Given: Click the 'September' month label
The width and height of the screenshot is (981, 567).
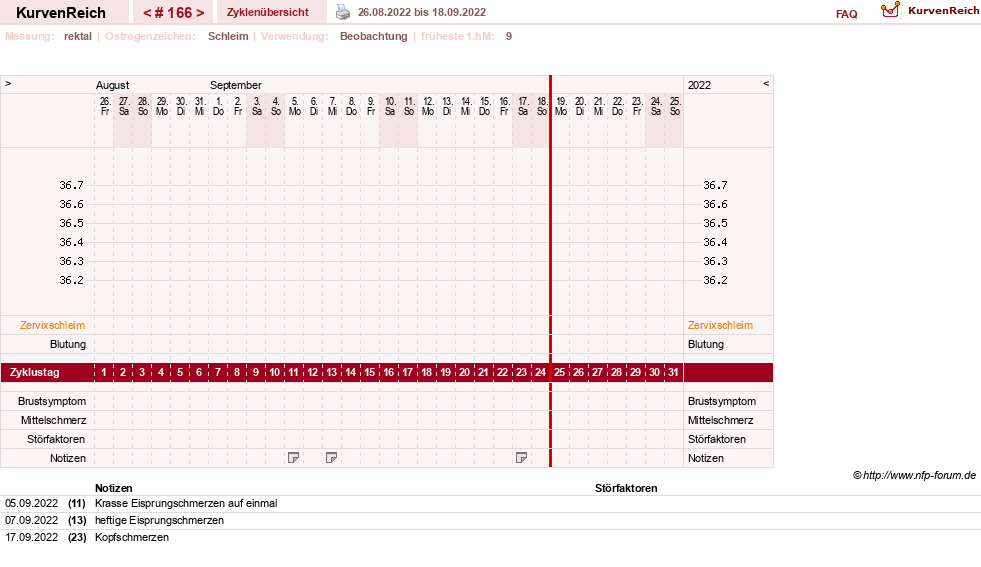Looking at the screenshot, I should click(236, 85).
